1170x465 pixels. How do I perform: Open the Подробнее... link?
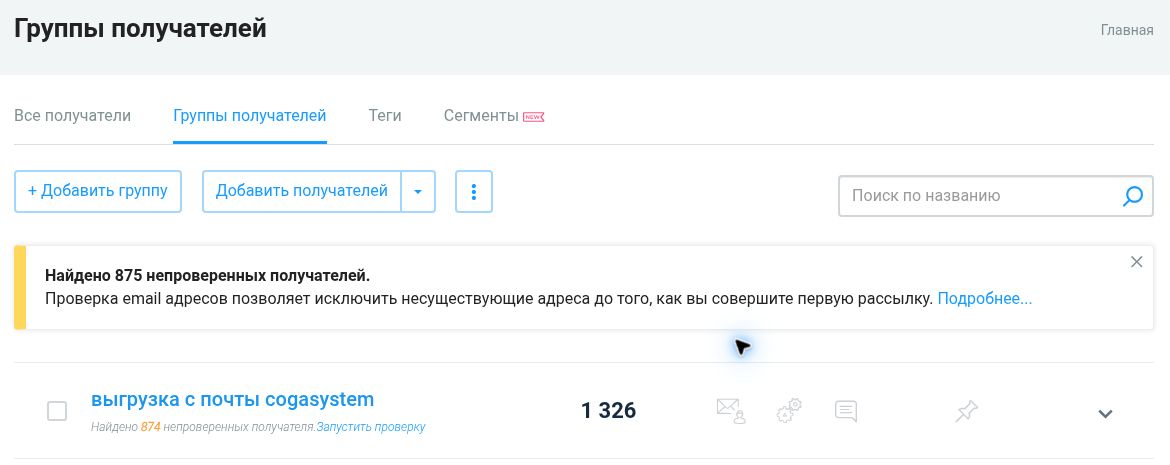click(x=985, y=299)
